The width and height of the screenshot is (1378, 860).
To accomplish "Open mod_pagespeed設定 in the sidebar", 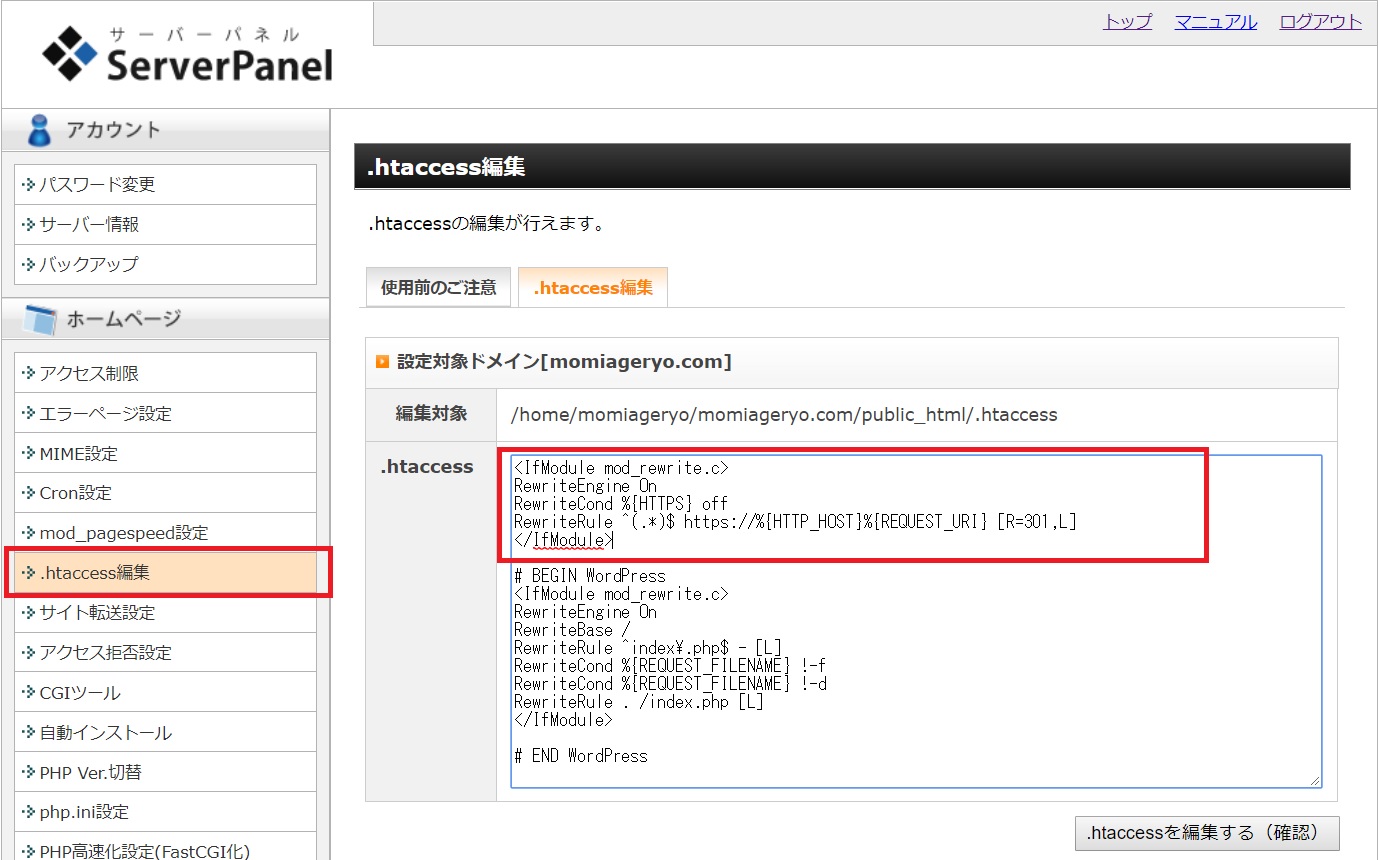I will coord(166,533).
